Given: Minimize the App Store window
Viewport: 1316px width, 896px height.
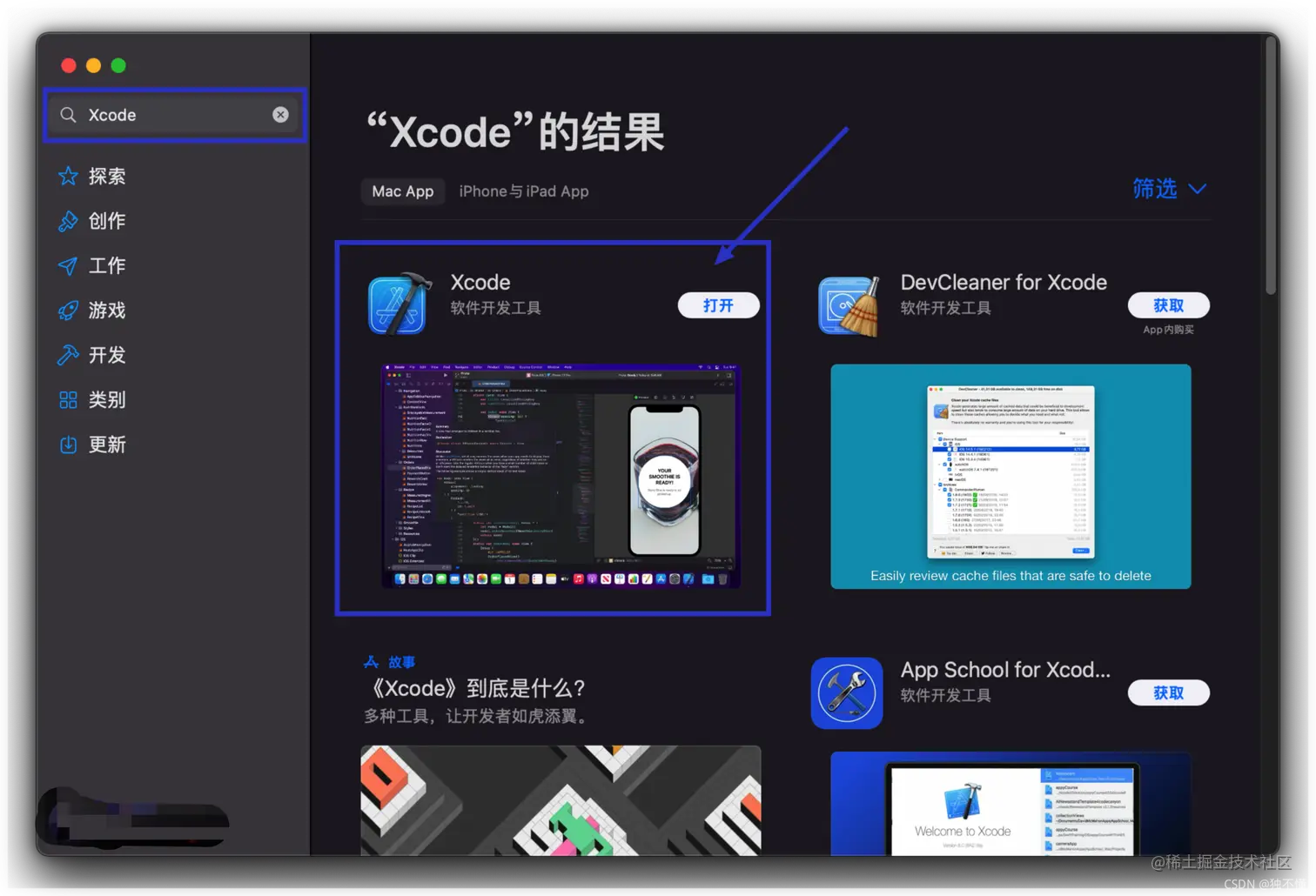Looking at the screenshot, I should pos(94,65).
